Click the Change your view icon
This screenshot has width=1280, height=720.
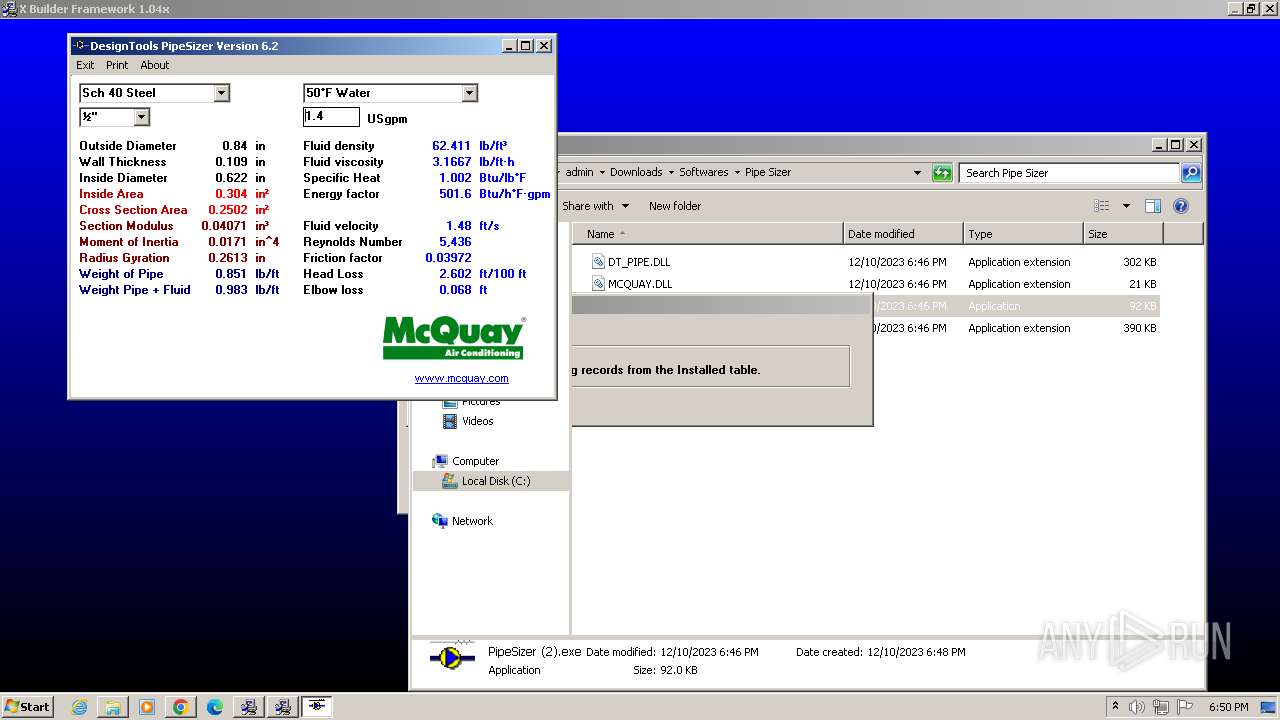click(1102, 206)
